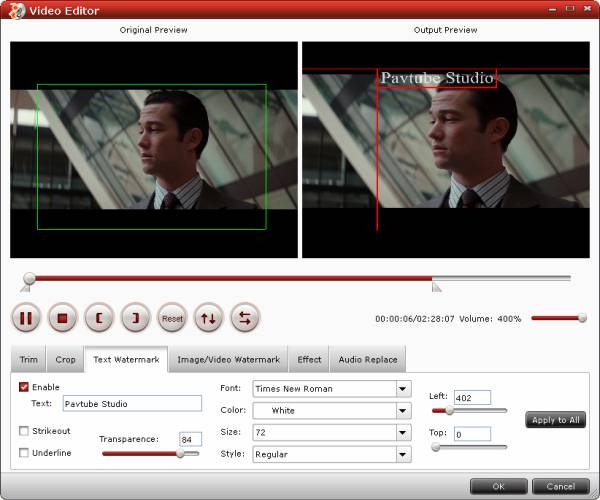This screenshot has height=500, width=600.
Task: Switch to the Trim tab
Action: tap(29, 359)
